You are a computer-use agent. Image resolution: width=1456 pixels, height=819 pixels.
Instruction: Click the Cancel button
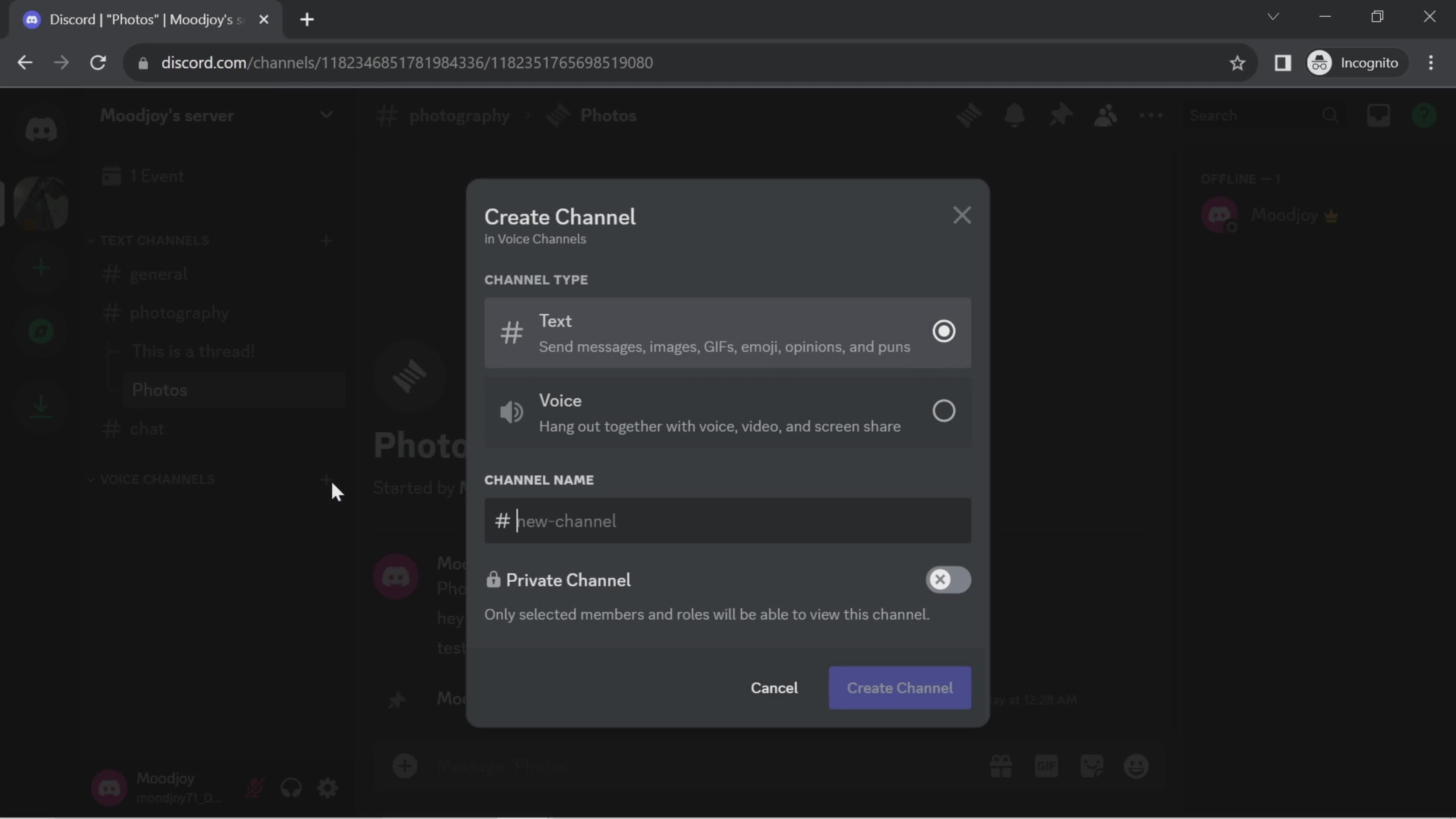coord(775,687)
